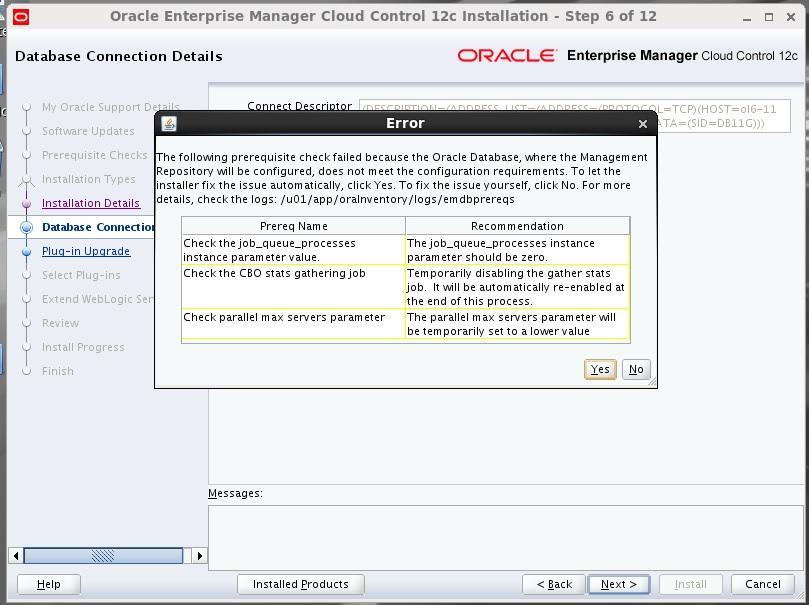Click the greyed-out Install button

click(690, 584)
